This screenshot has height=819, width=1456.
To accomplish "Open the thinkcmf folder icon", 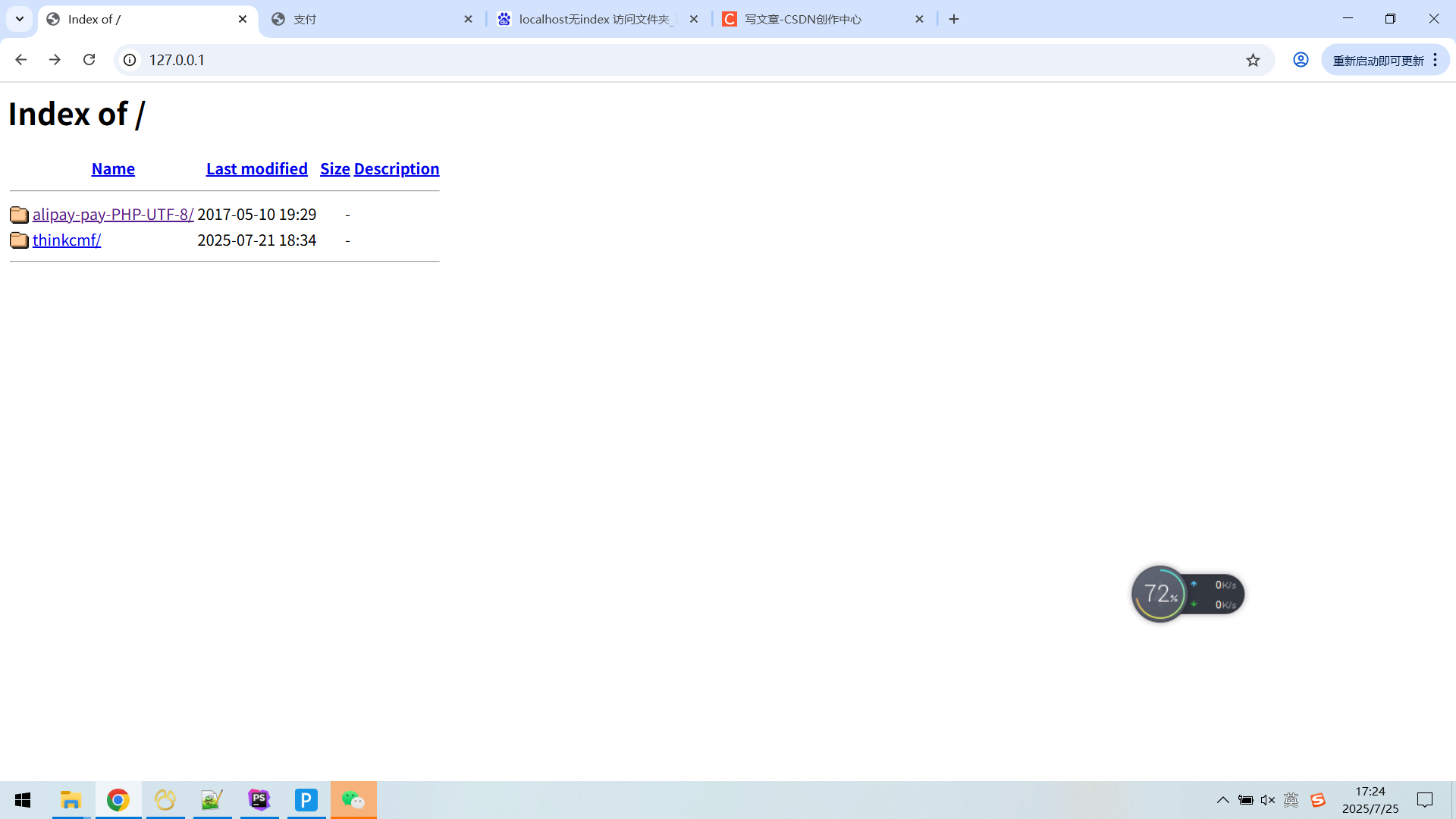I will point(19,240).
